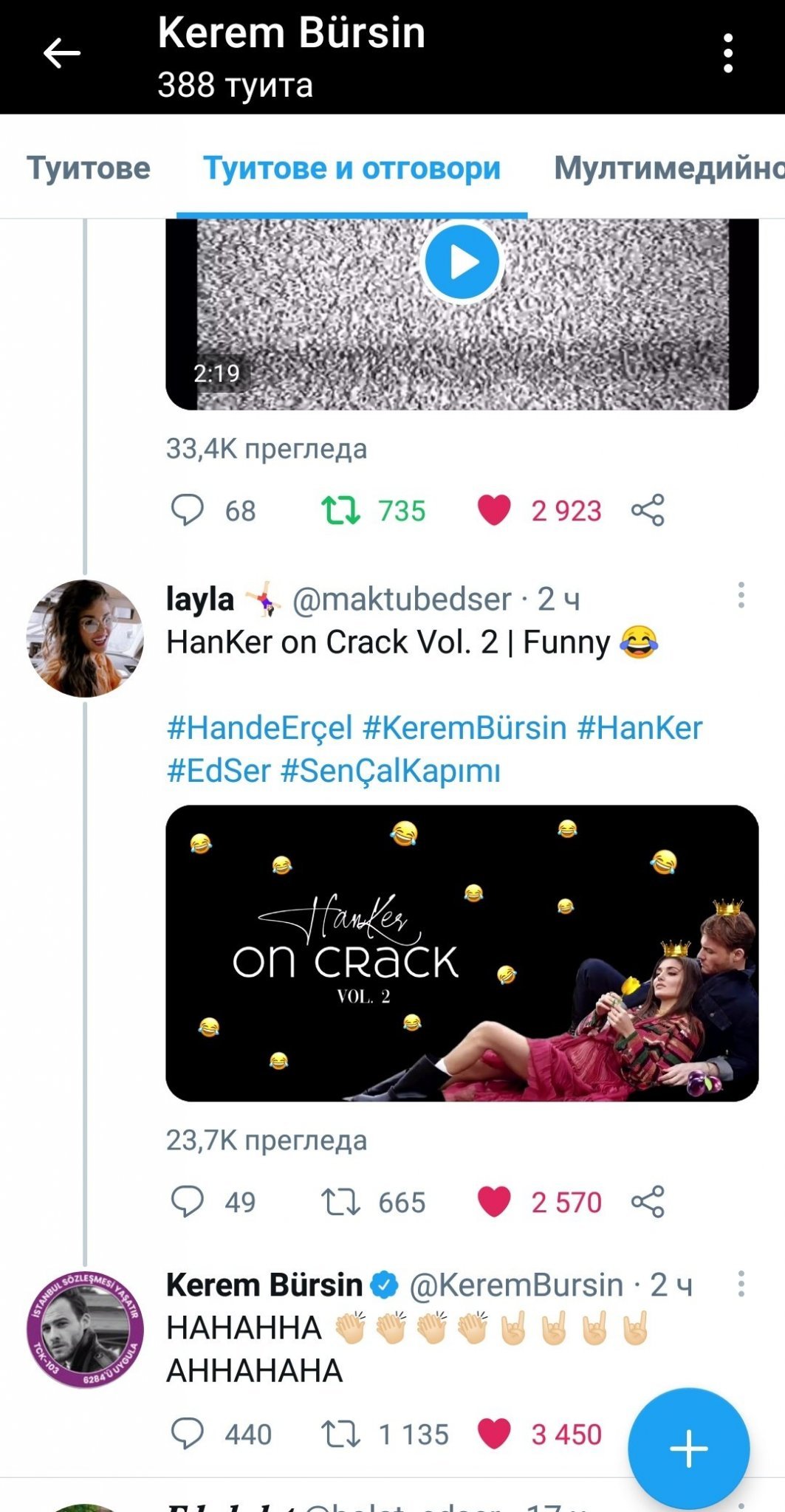Viewport: 785px width, 1512px height.
Task: Go back using the top-left arrow
Action: [61, 54]
